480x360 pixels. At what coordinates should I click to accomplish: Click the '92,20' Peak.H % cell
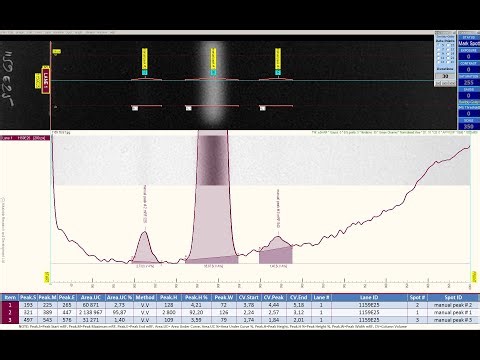[196, 312]
